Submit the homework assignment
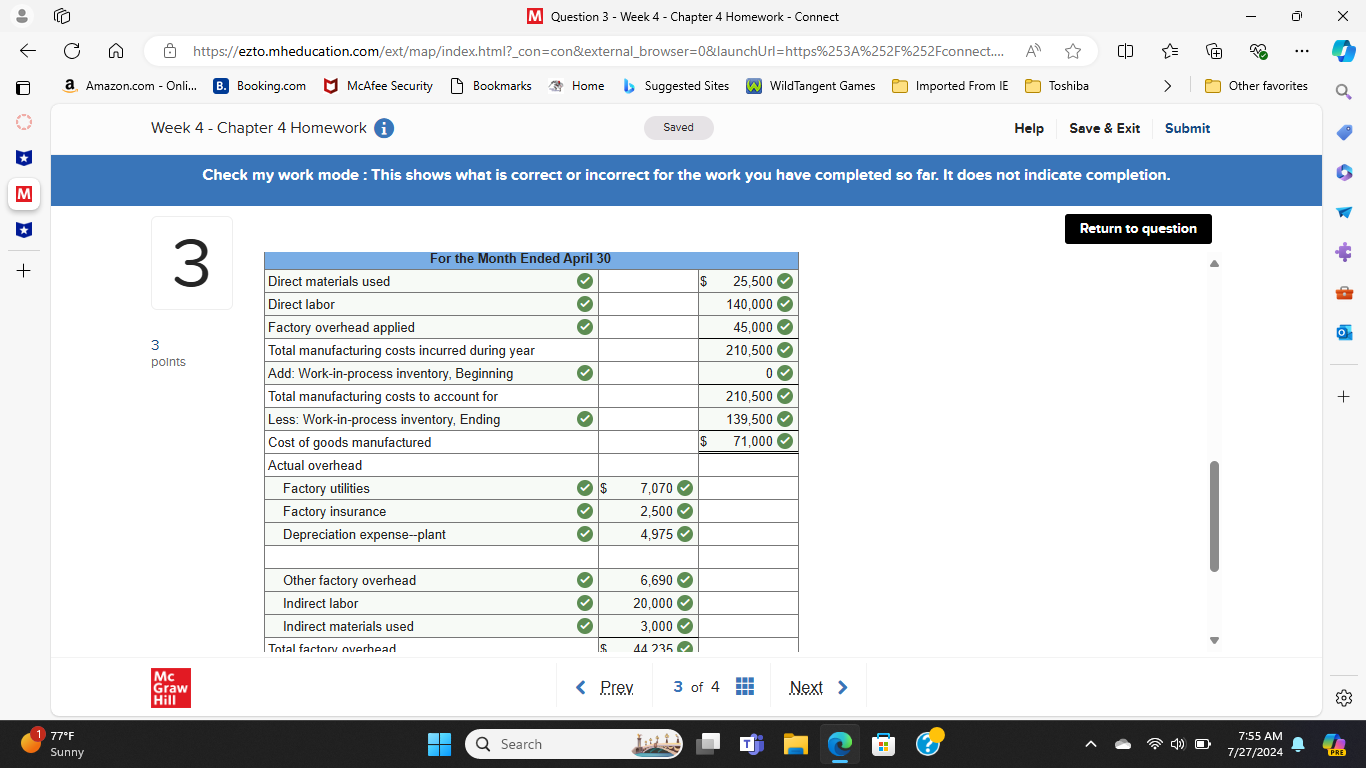The height and width of the screenshot is (768, 1366). (x=1187, y=128)
